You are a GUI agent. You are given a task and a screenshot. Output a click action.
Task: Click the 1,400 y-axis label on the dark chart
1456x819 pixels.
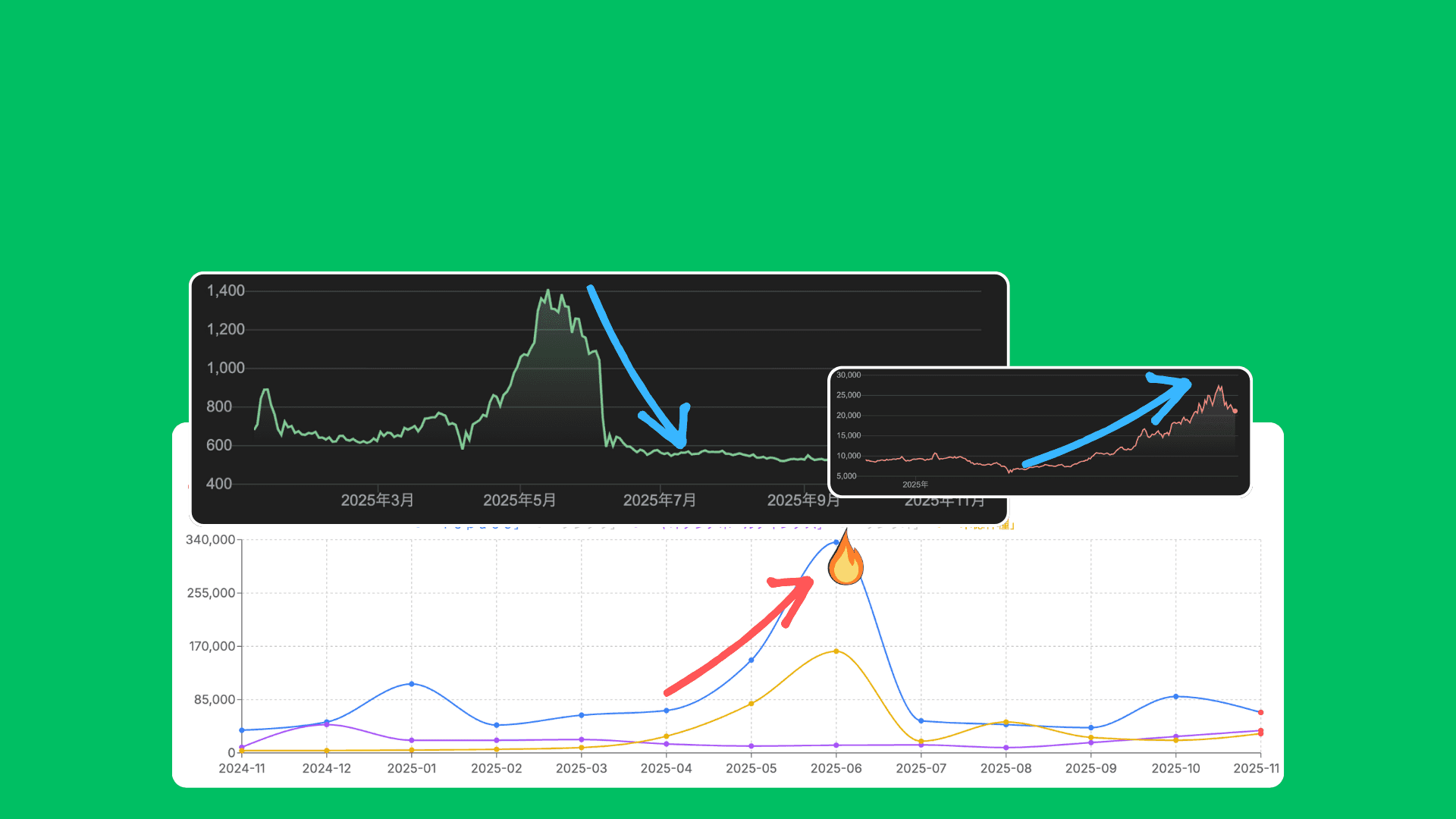225,290
